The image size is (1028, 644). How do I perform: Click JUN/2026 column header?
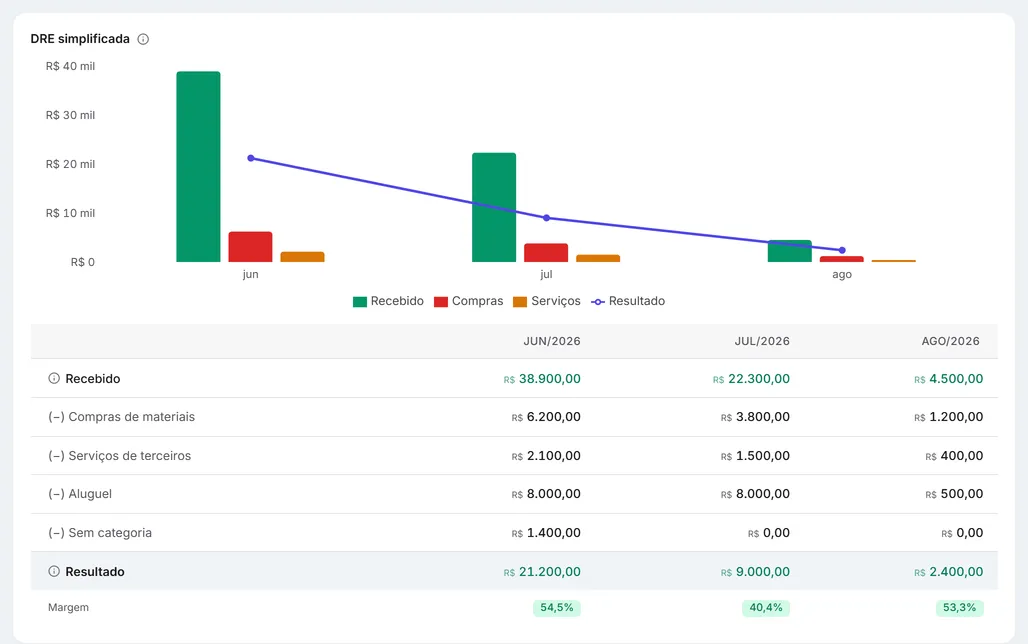click(551, 341)
